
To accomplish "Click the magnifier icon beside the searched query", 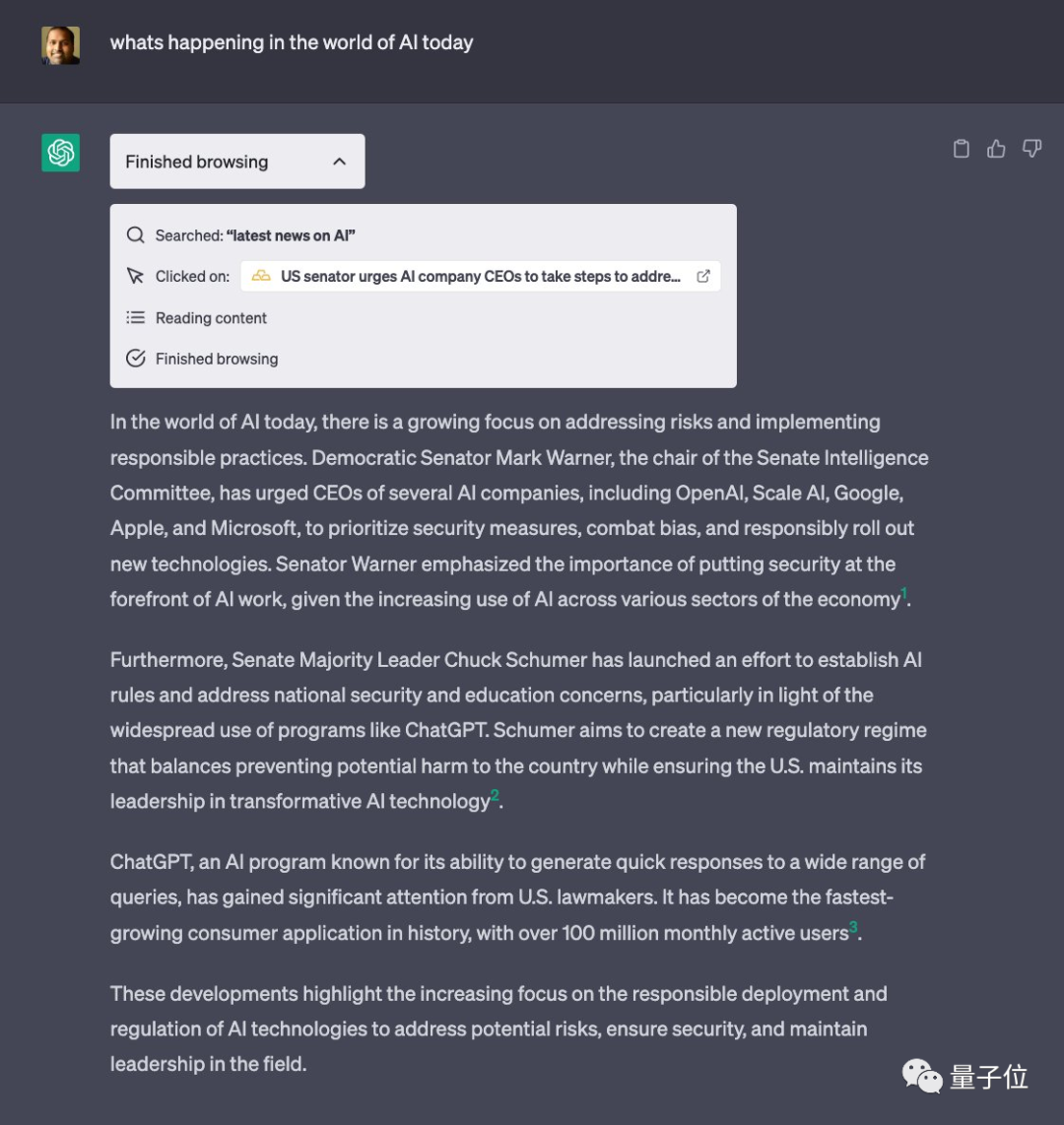I will pyautogui.click(x=135, y=235).
